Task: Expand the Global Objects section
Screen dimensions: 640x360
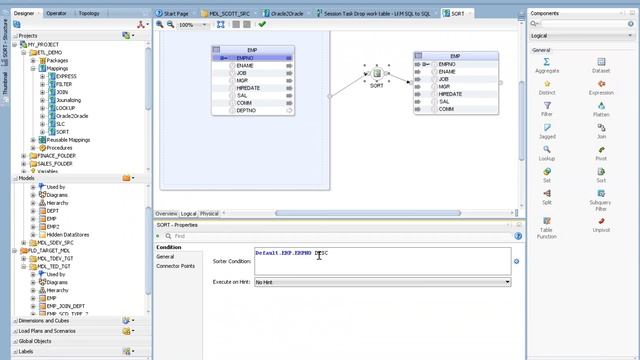Action: pyautogui.click(x=16, y=341)
